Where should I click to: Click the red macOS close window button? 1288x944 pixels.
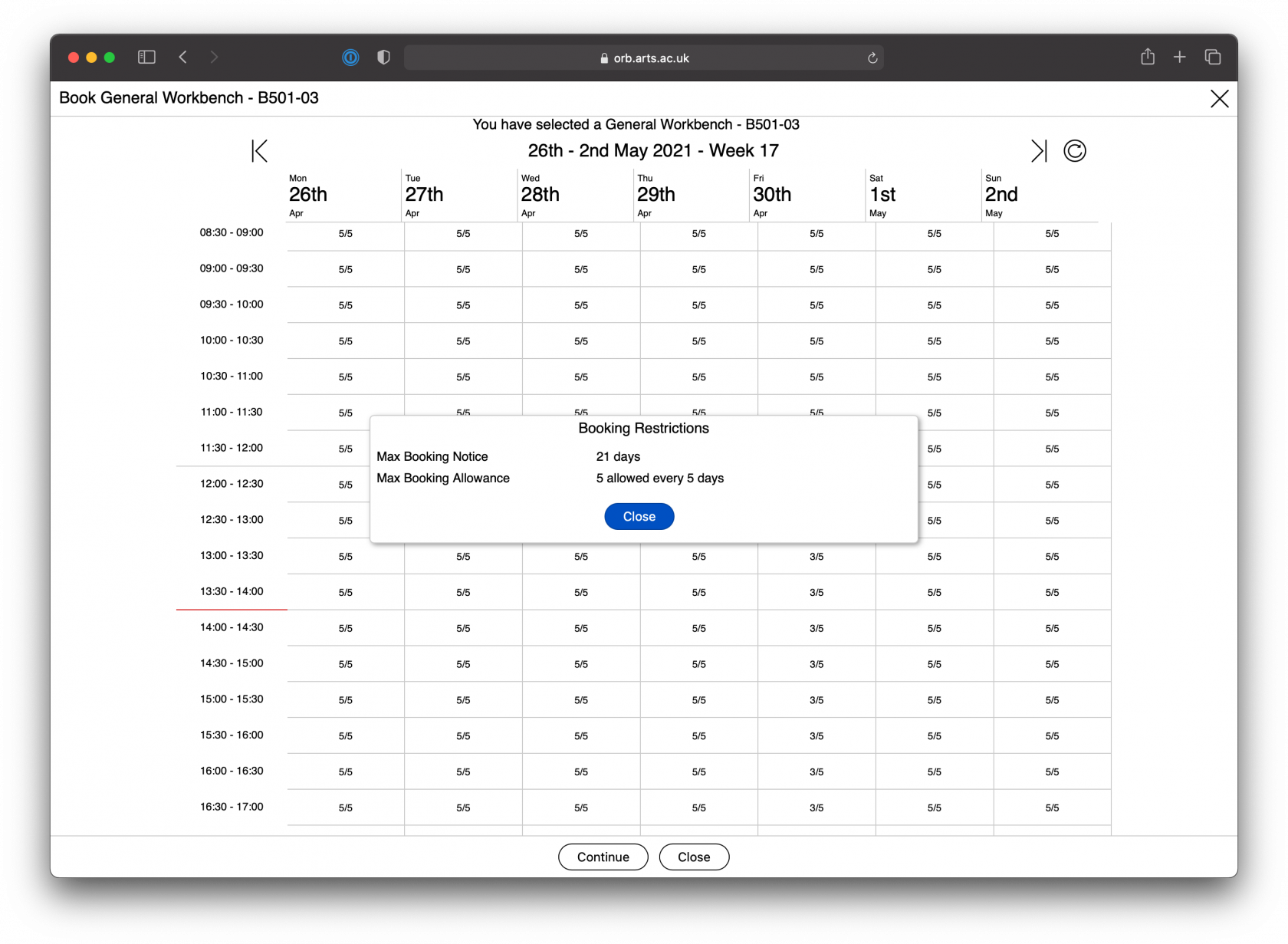click(x=74, y=58)
